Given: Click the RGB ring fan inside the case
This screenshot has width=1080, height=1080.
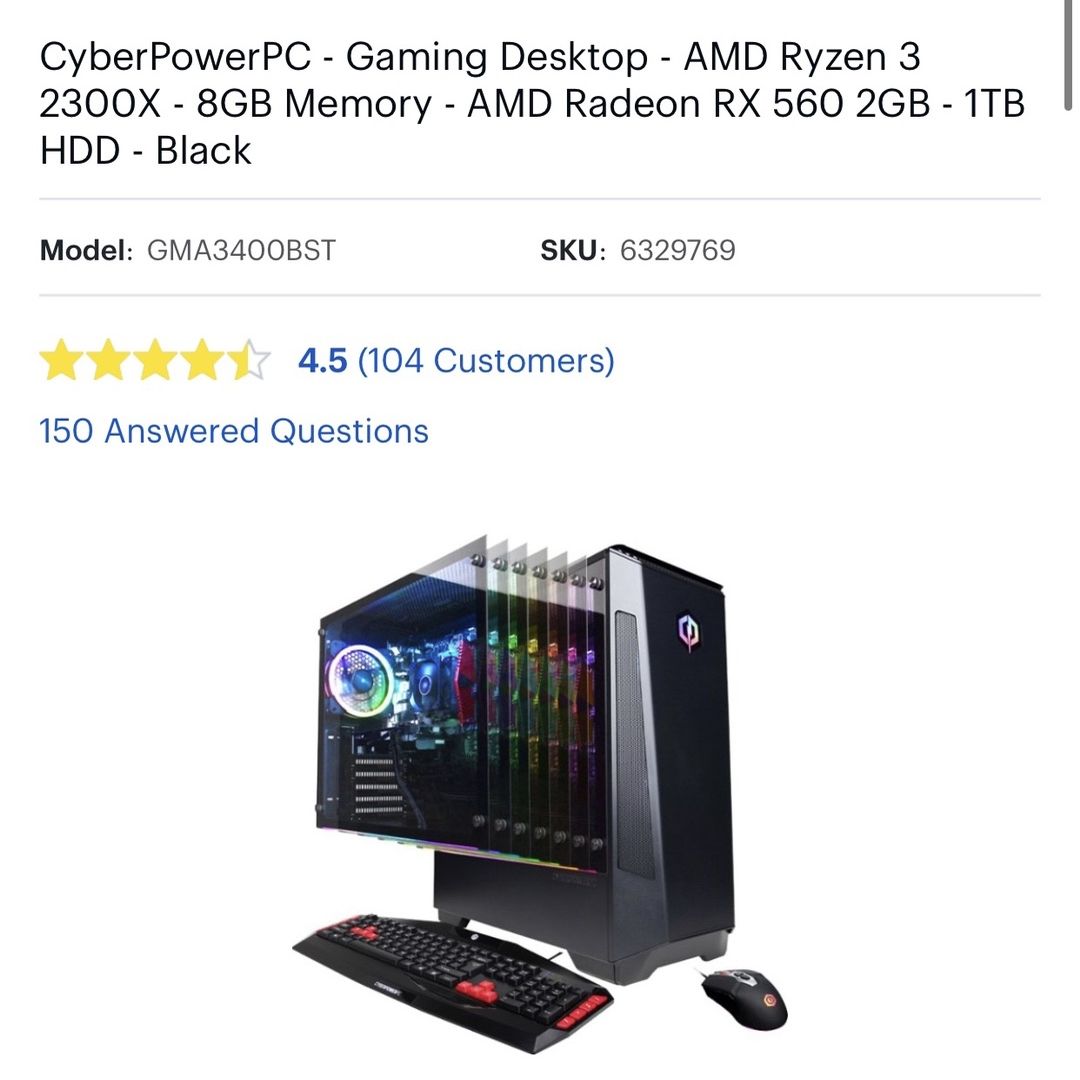Looking at the screenshot, I should (x=359, y=679).
